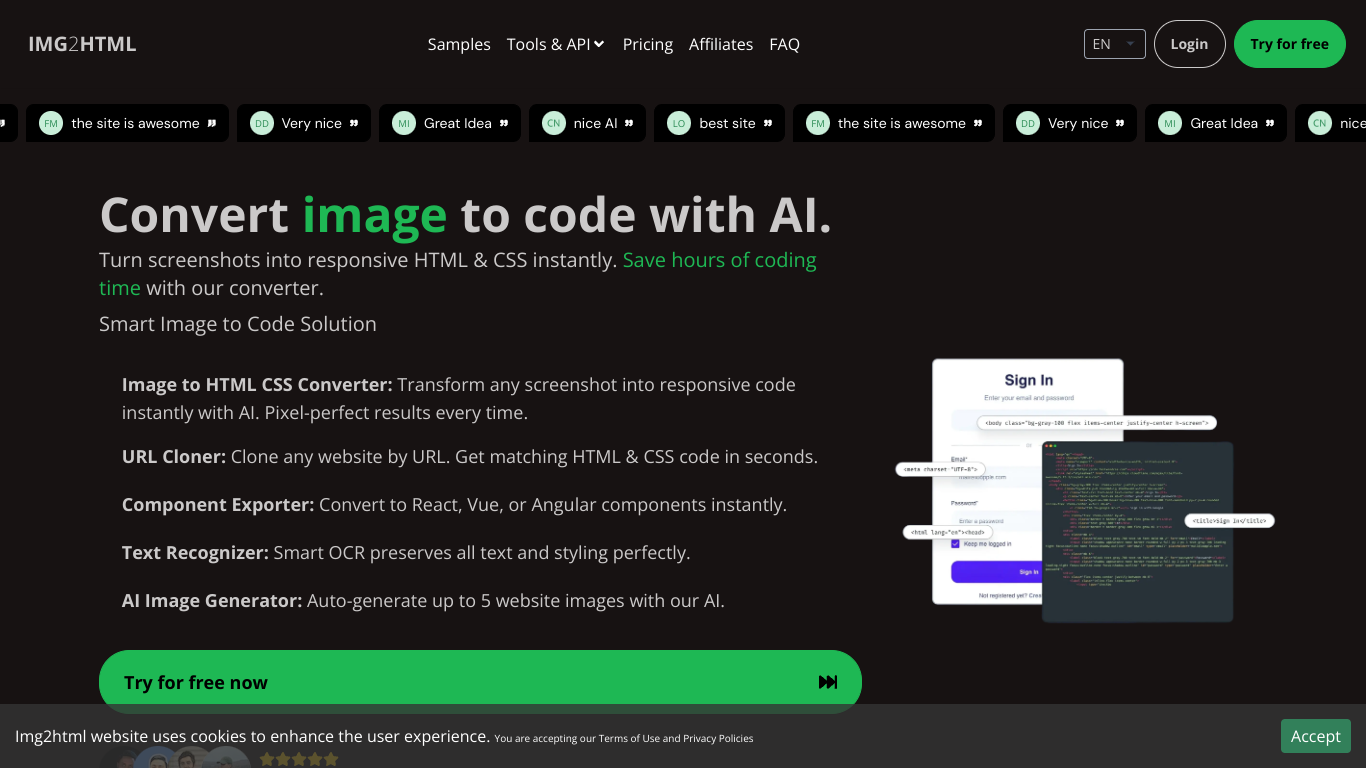
Task: Click the "URL Cloner:" feature text
Action: [174, 456]
